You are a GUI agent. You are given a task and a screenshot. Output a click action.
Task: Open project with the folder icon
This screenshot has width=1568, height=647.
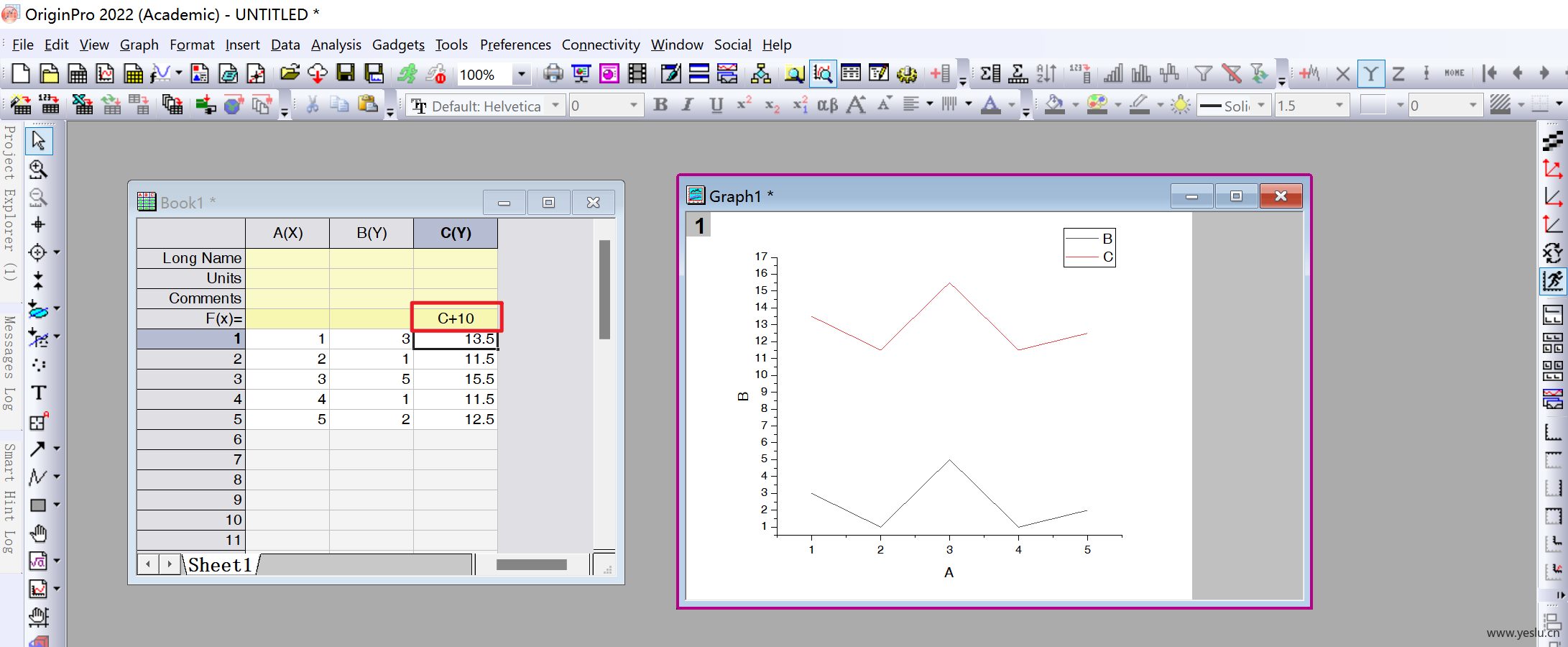[x=290, y=73]
